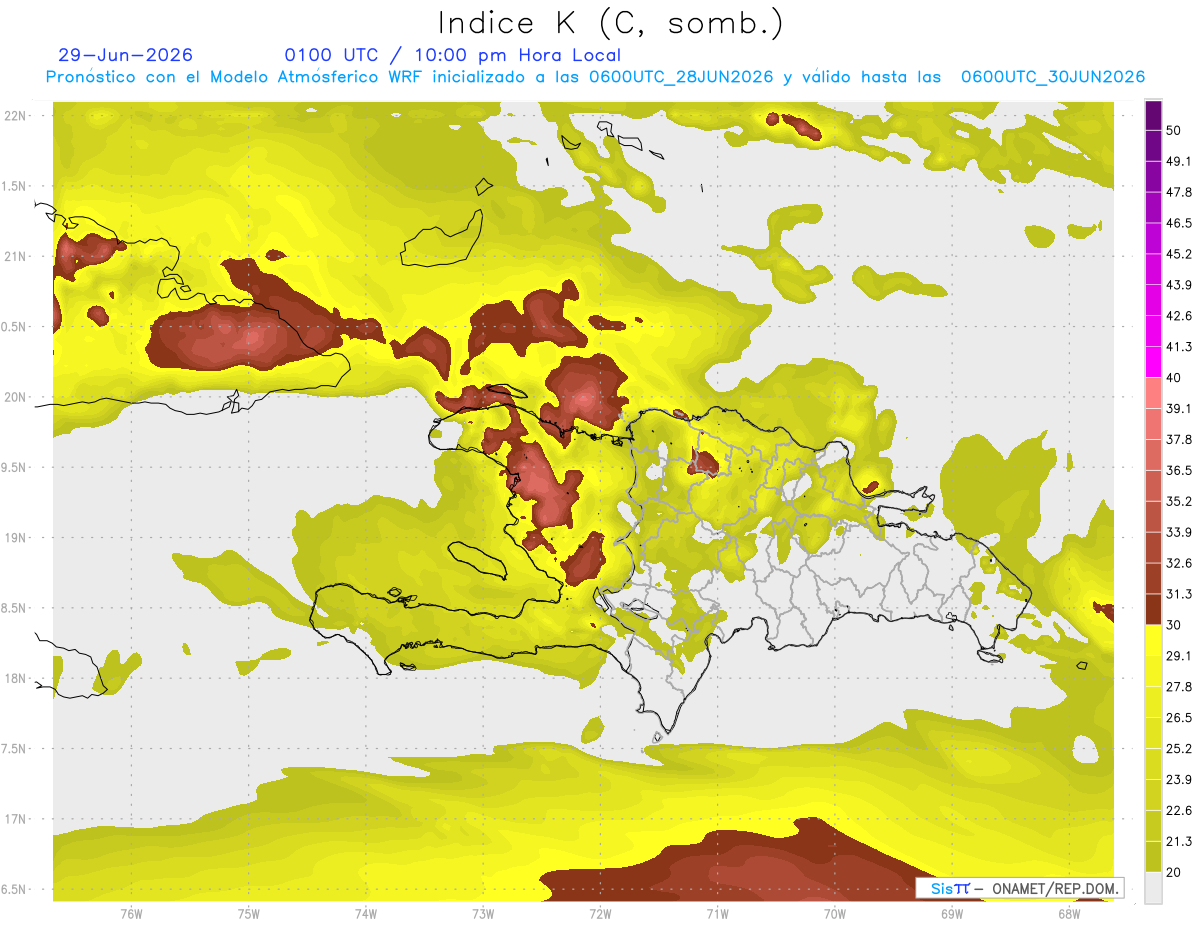Screen dimensions: 1200x927
Task: Pick the dark brown colorbar swatch just above 30
Action: click(1154, 610)
